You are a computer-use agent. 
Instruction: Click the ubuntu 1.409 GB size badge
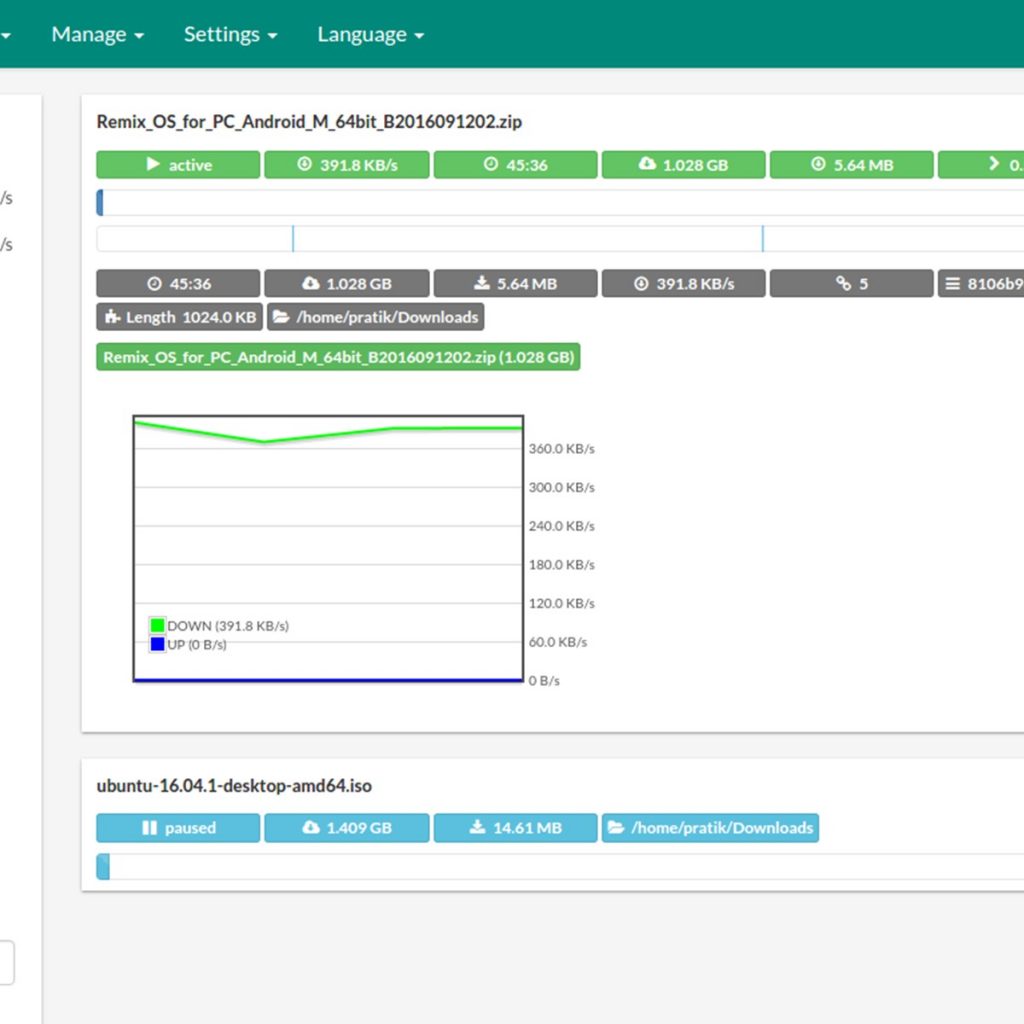pos(347,828)
